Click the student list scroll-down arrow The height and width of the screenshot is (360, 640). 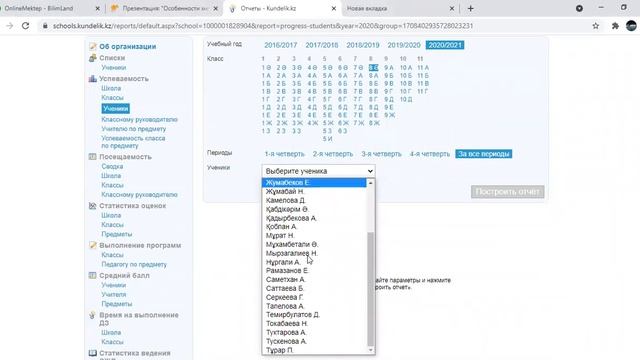pos(371,350)
